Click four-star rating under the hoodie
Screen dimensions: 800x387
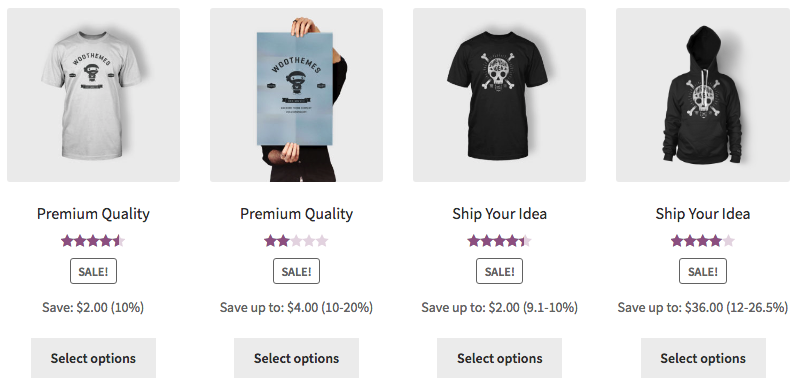click(x=703, y=241)
